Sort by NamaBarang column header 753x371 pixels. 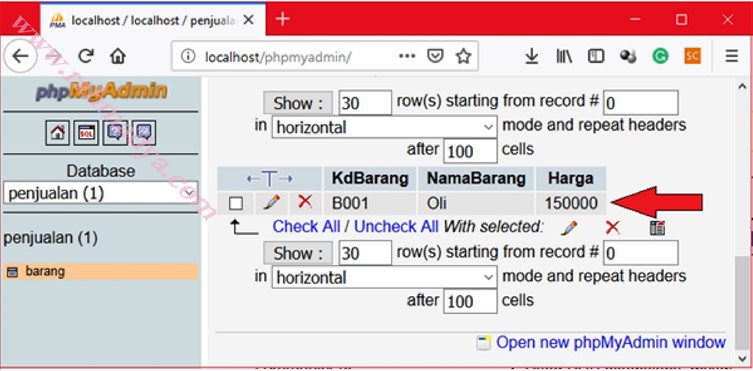(476, 179)
